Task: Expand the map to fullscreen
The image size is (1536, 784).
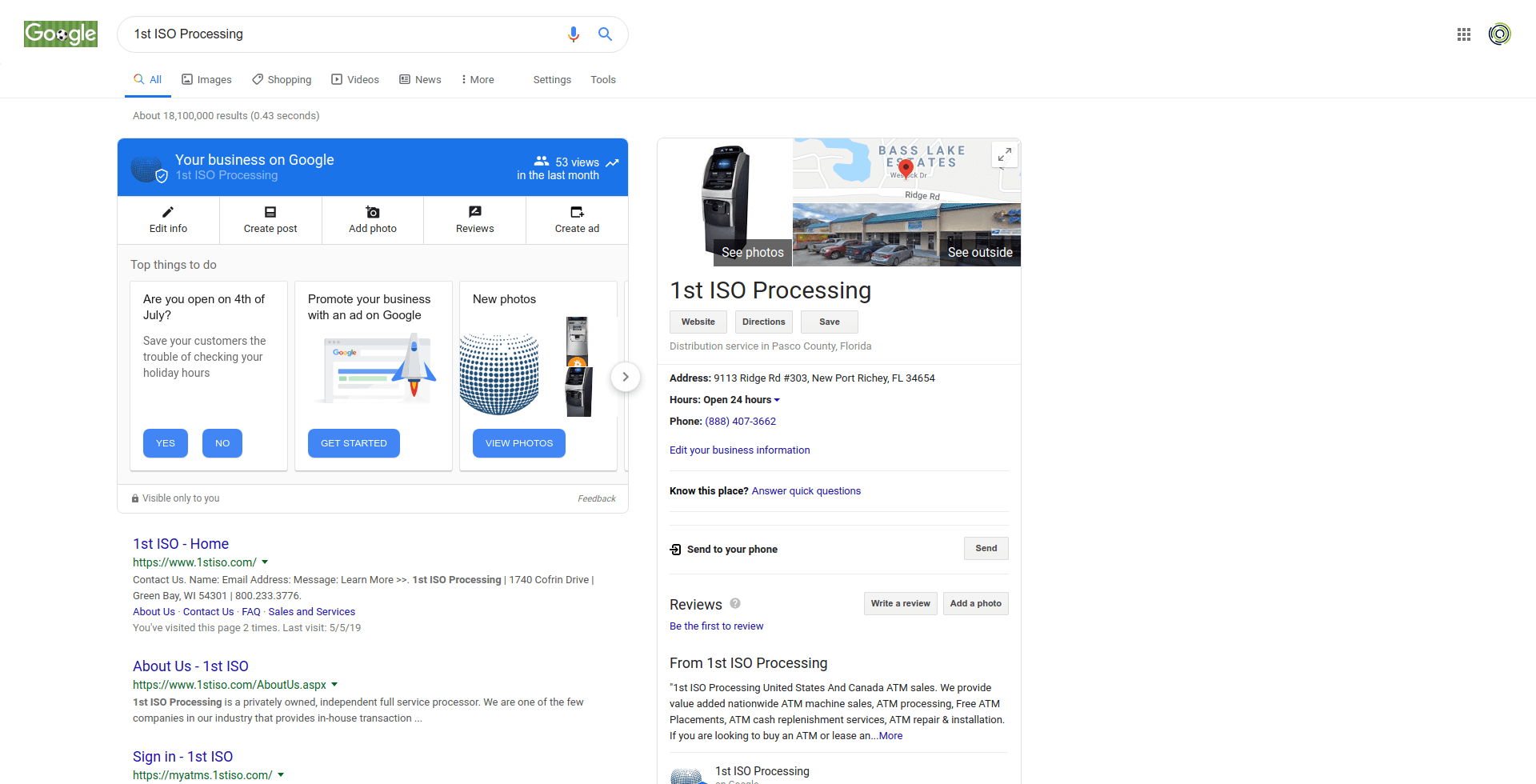Action: pyautogui.click(x=1005, y=154)
